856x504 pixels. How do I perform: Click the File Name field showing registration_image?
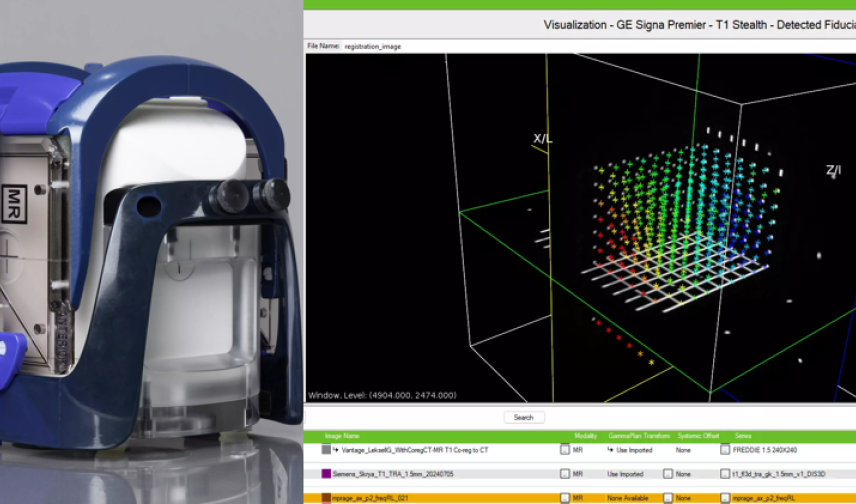pos(372,46)
